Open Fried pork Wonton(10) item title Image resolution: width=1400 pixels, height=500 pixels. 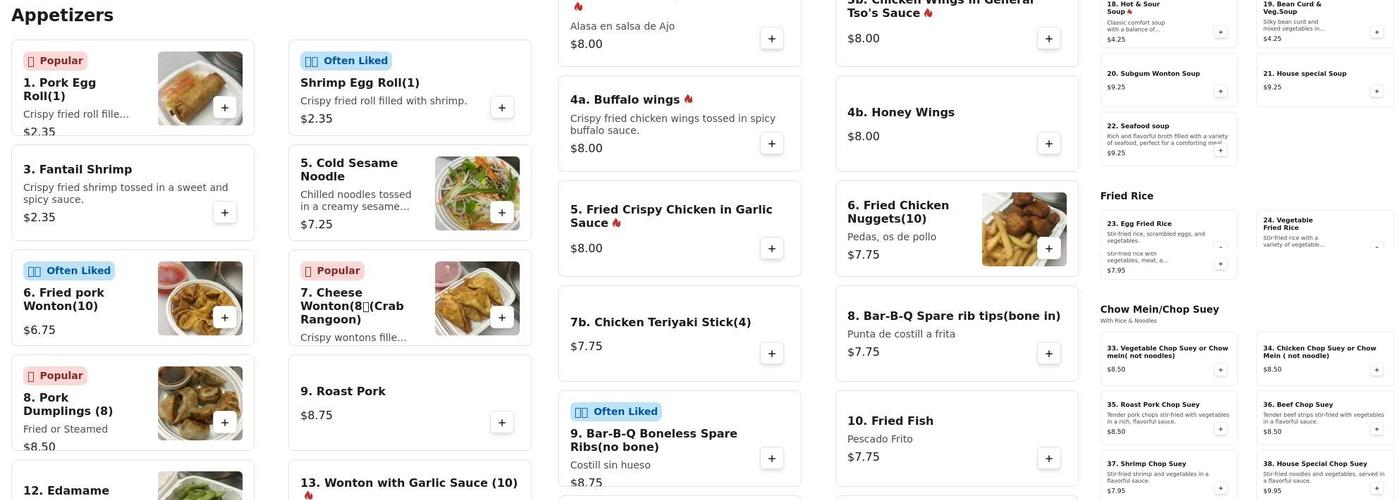point(64,299)
